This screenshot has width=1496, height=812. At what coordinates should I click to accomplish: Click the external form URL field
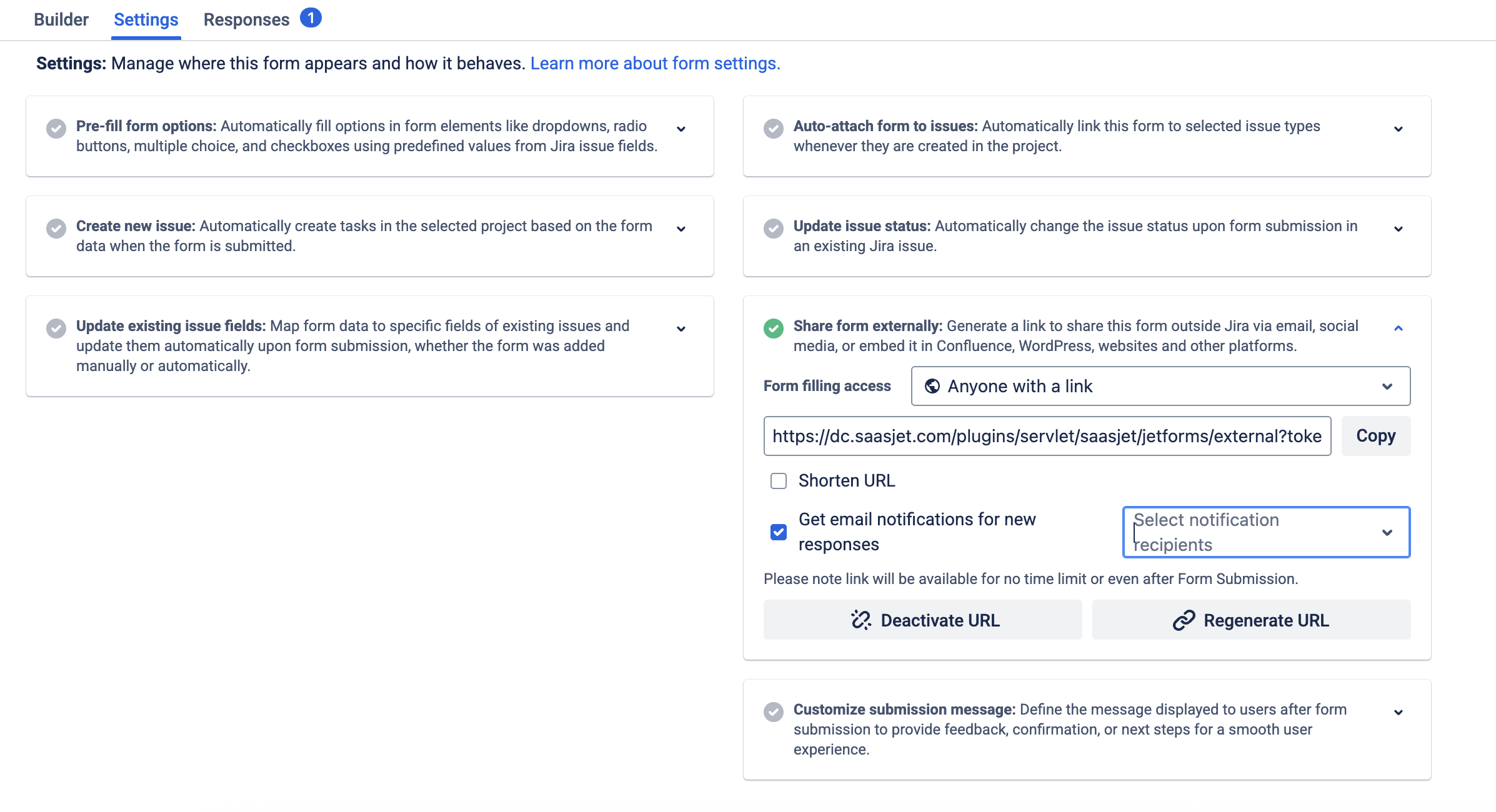(x=1047, y=436)
